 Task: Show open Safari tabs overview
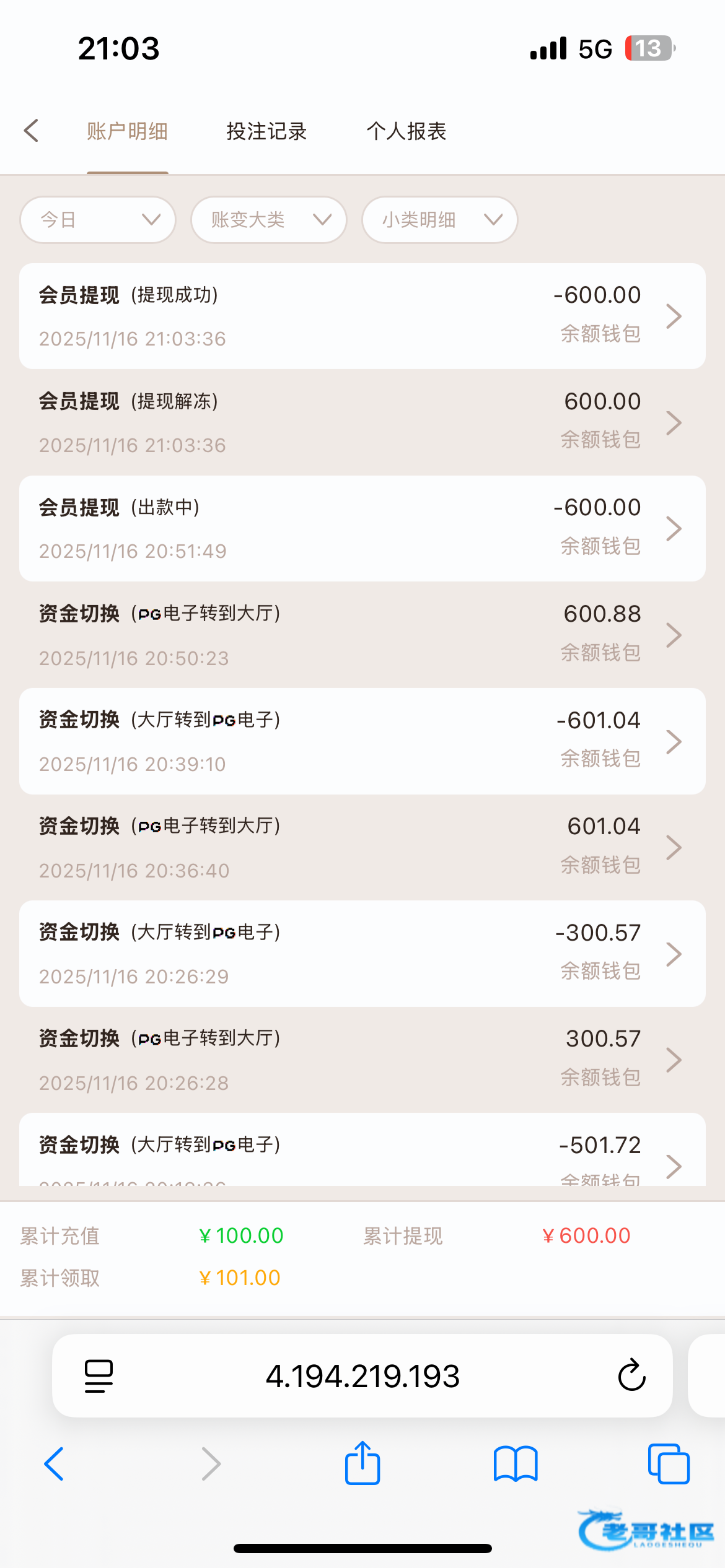click(669, 1464)
